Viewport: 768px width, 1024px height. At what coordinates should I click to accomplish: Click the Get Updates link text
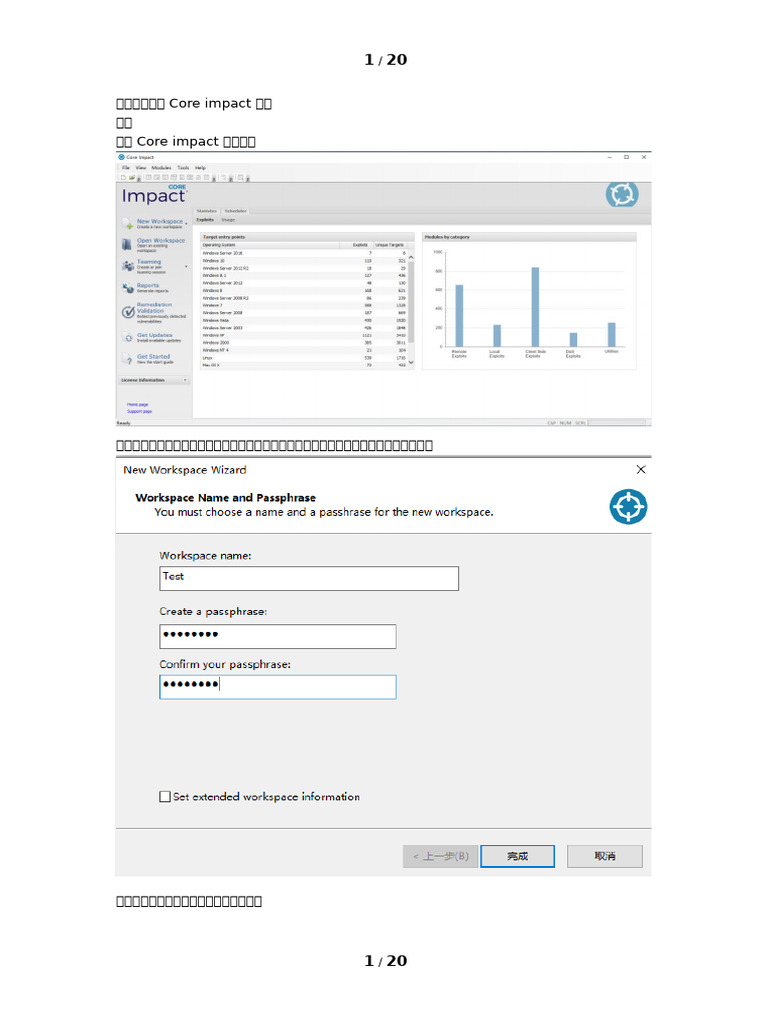(155, 335)
